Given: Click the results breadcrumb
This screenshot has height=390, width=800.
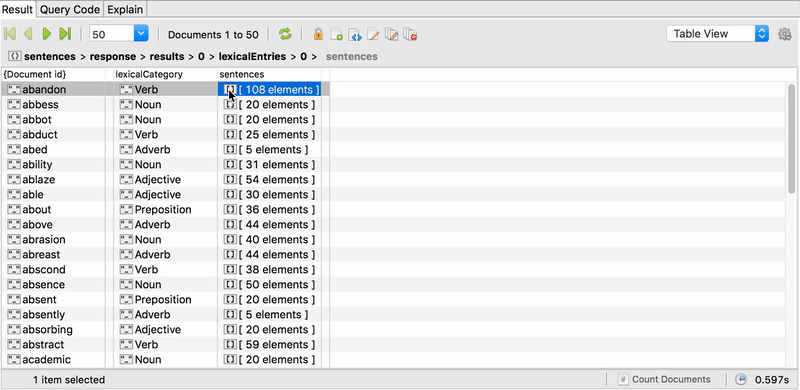Looking at the screenshot, I should (x=167, y=56).
